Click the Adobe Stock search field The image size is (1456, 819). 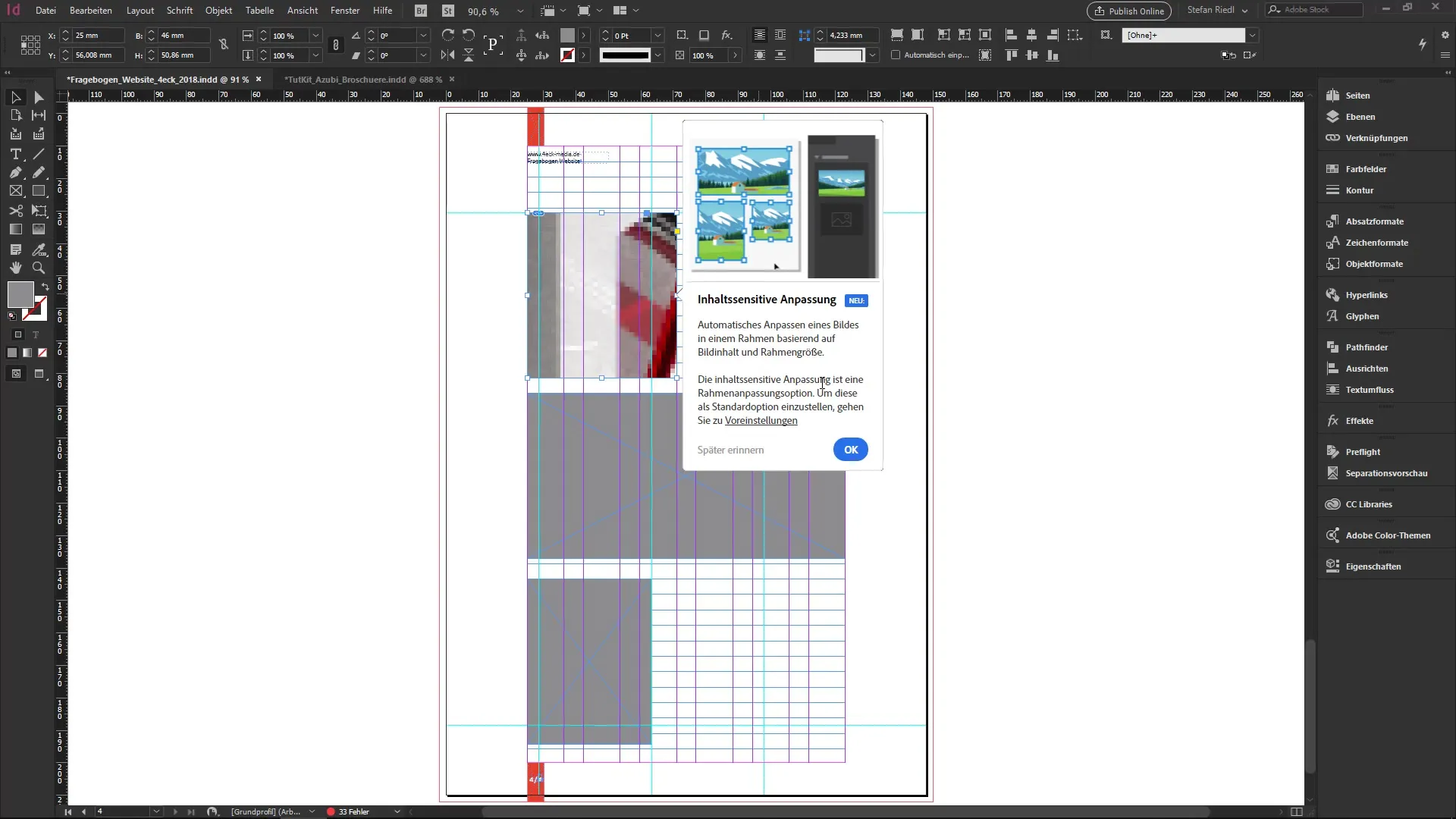tap(1314, 10)
